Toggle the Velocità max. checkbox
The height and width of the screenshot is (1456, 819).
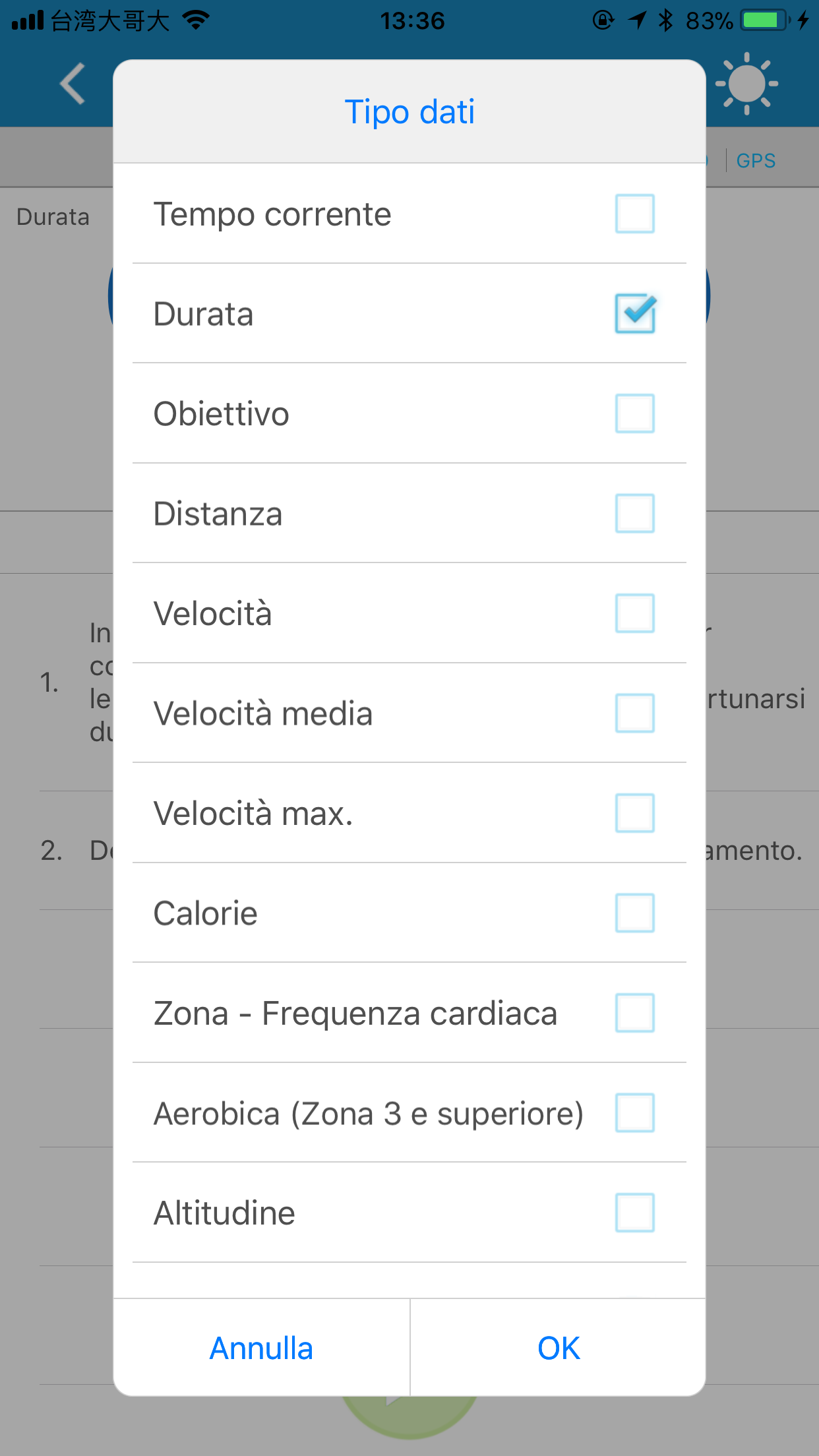pyautogui.click(x=634, y=813)
